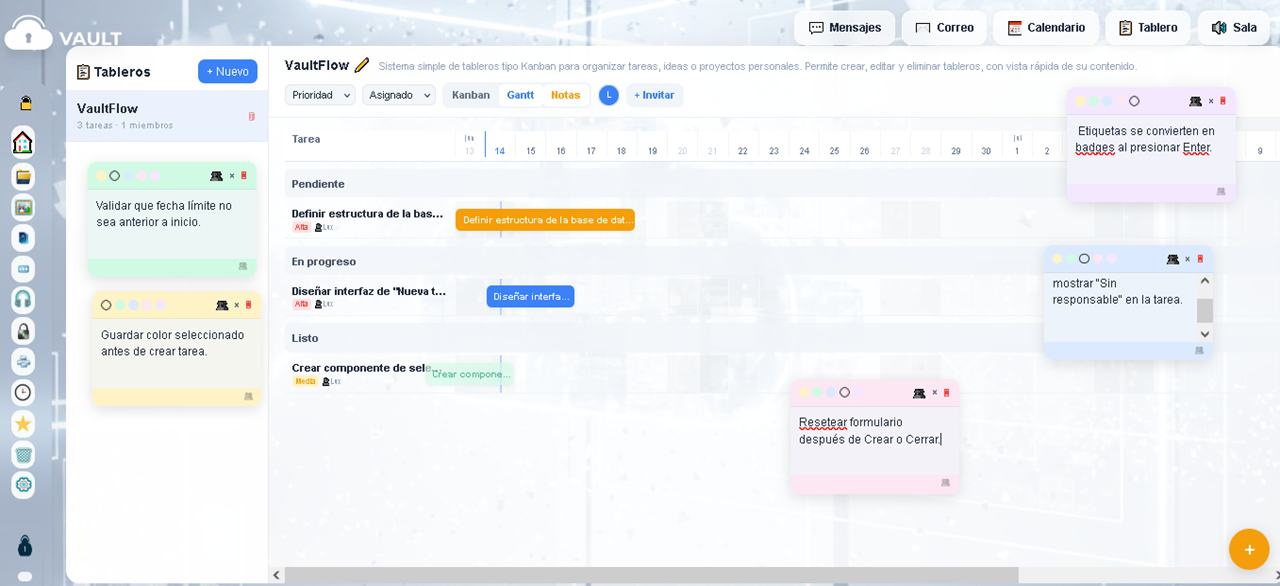This screenshot has height=586, width=1280.
Task: Click the "+ Invitar" button
Action: pyautogui.click(x=654, y=95)
